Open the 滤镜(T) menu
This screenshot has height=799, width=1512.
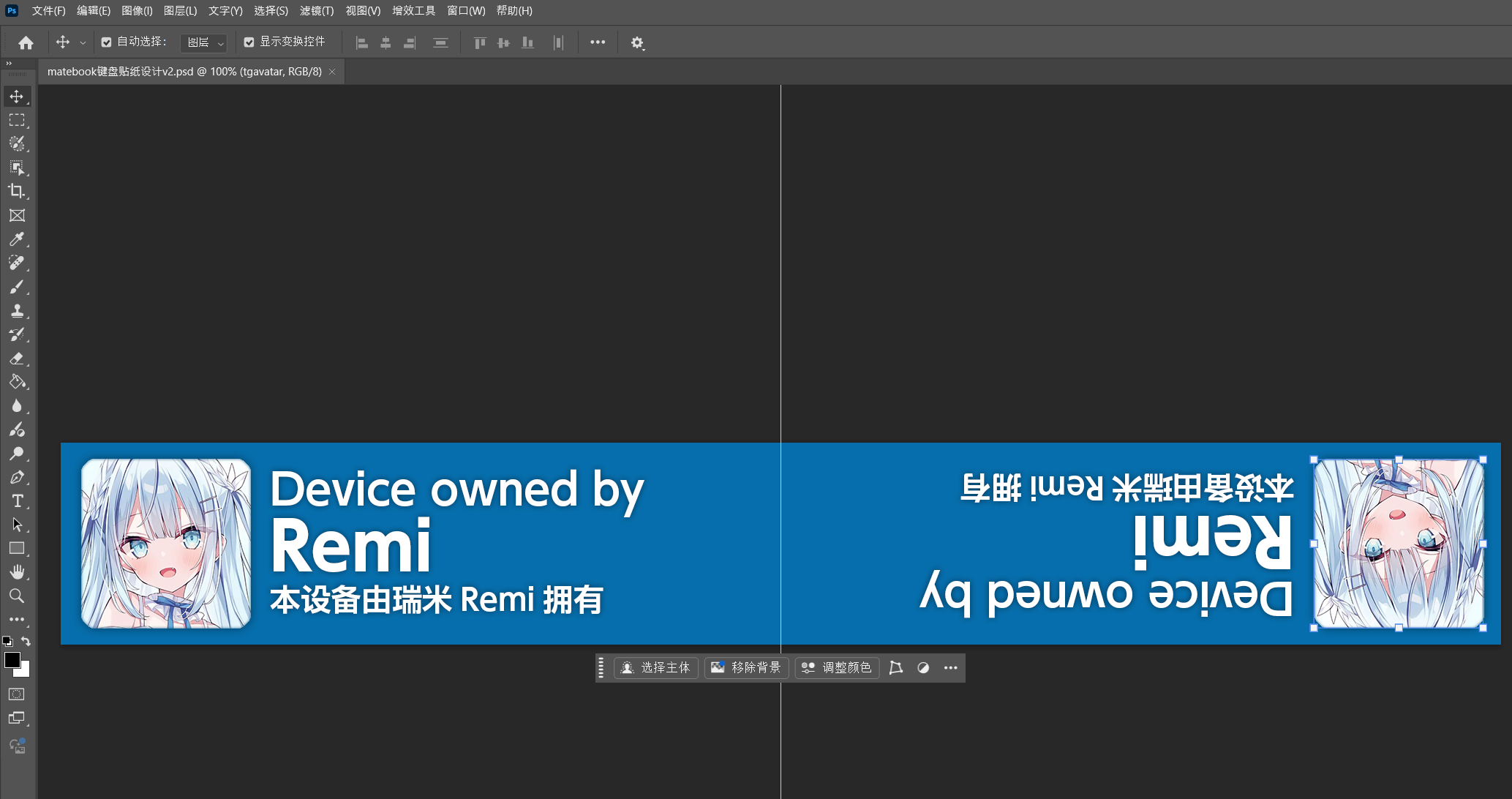point(317,11)
